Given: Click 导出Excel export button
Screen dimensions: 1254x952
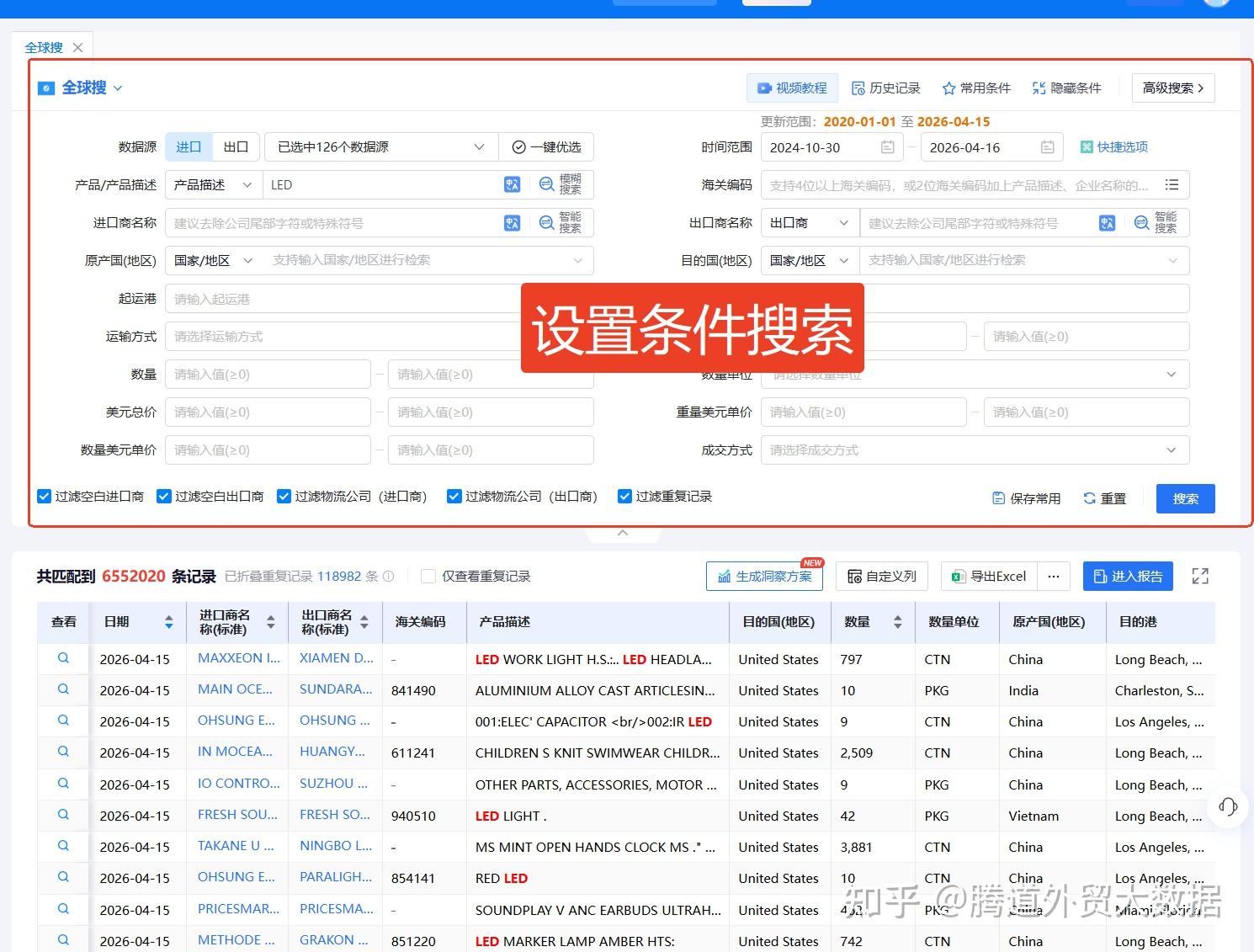Looking at the screenshot, I should coord(989,577).
